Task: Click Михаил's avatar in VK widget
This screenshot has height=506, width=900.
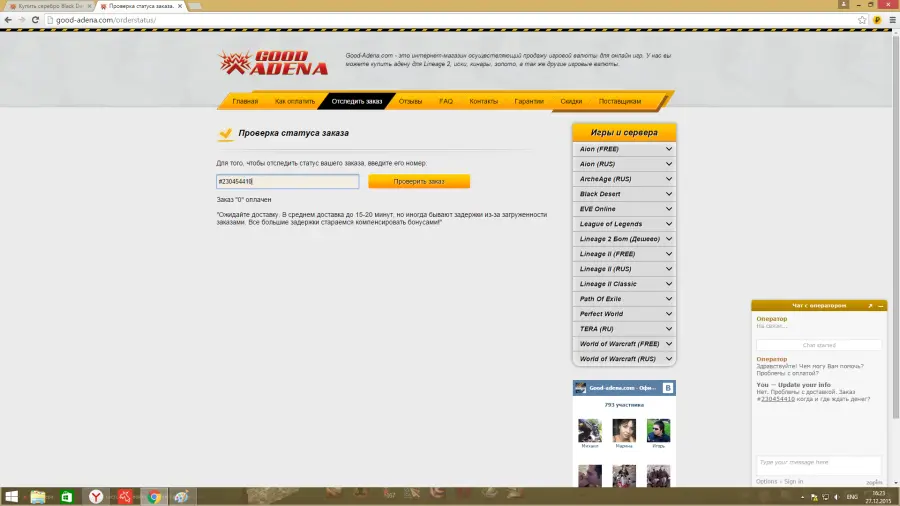Action: pos(589,430)
